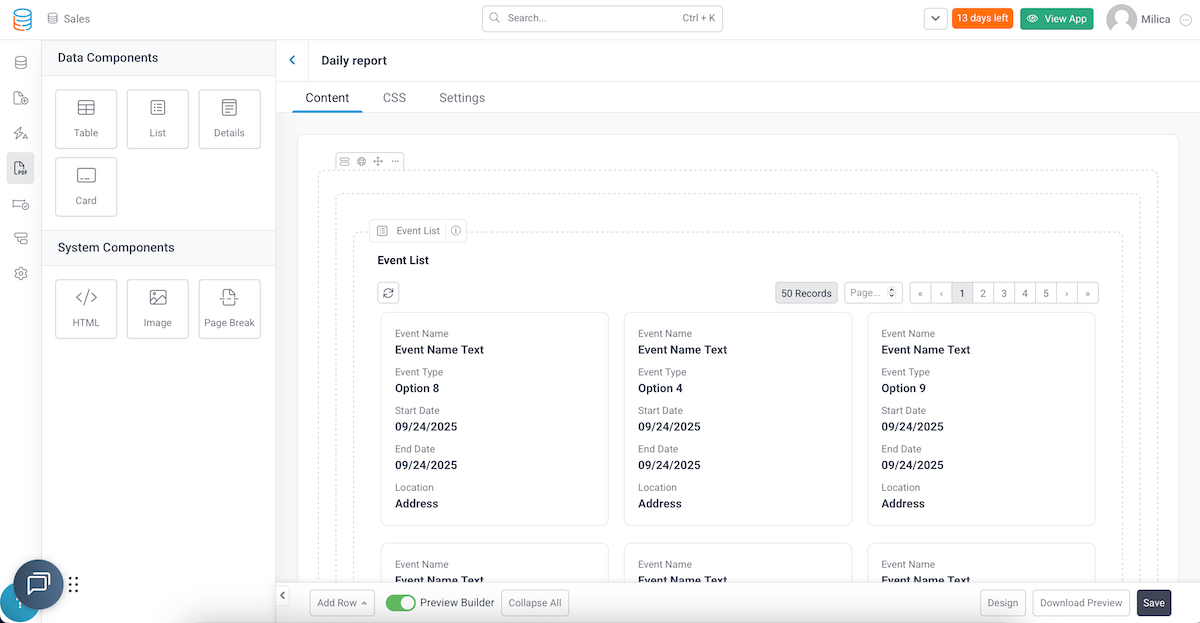Select the database icon in left sidebar
The image size is (1200, 623).
pyautogui.click(x=20, y=62)
